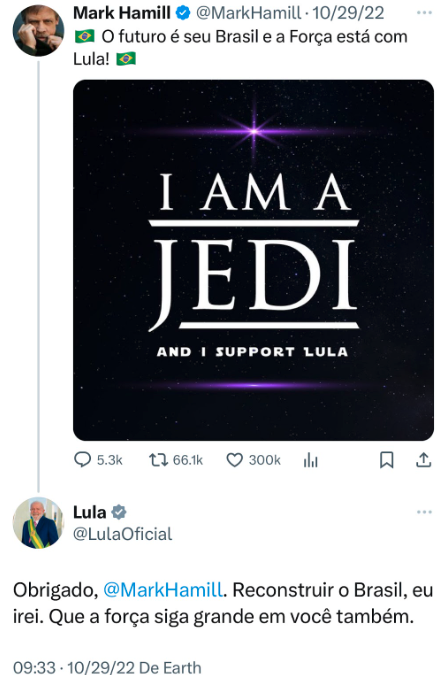Viewport: 446px width, 675px height.
Task: Click the Mark Hamill display name
Action: click(122, 13)
